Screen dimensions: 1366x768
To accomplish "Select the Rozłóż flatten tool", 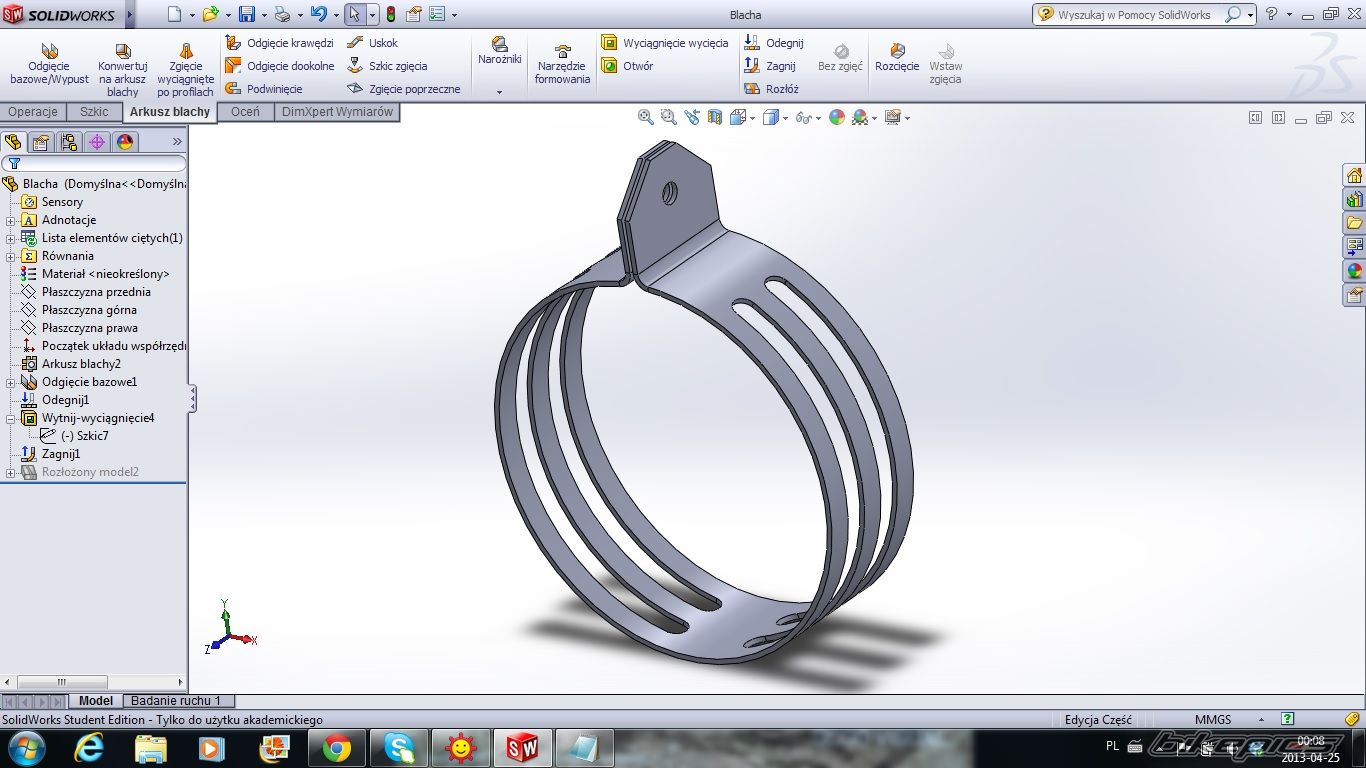I will (771, 89).
